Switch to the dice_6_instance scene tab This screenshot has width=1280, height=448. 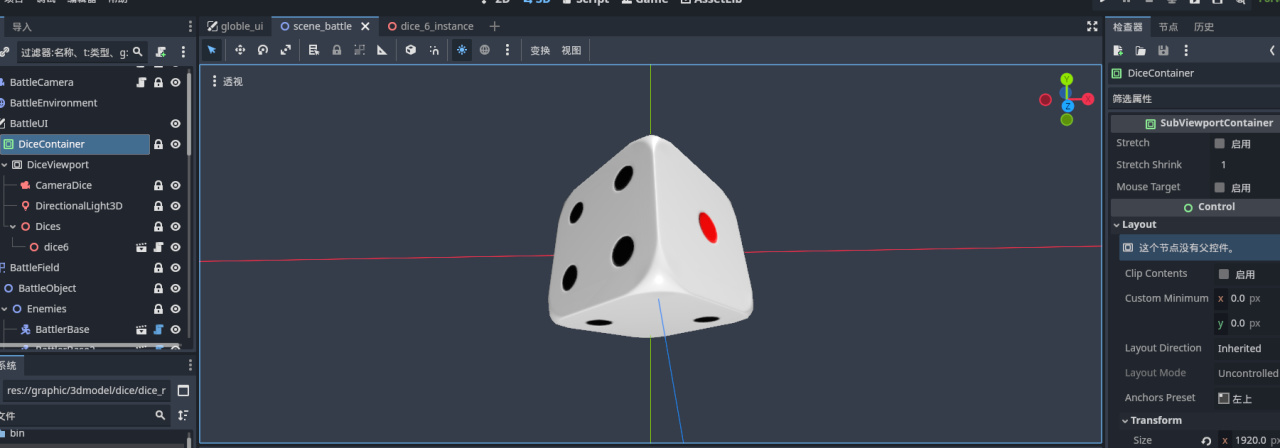(x=437, y=26)
